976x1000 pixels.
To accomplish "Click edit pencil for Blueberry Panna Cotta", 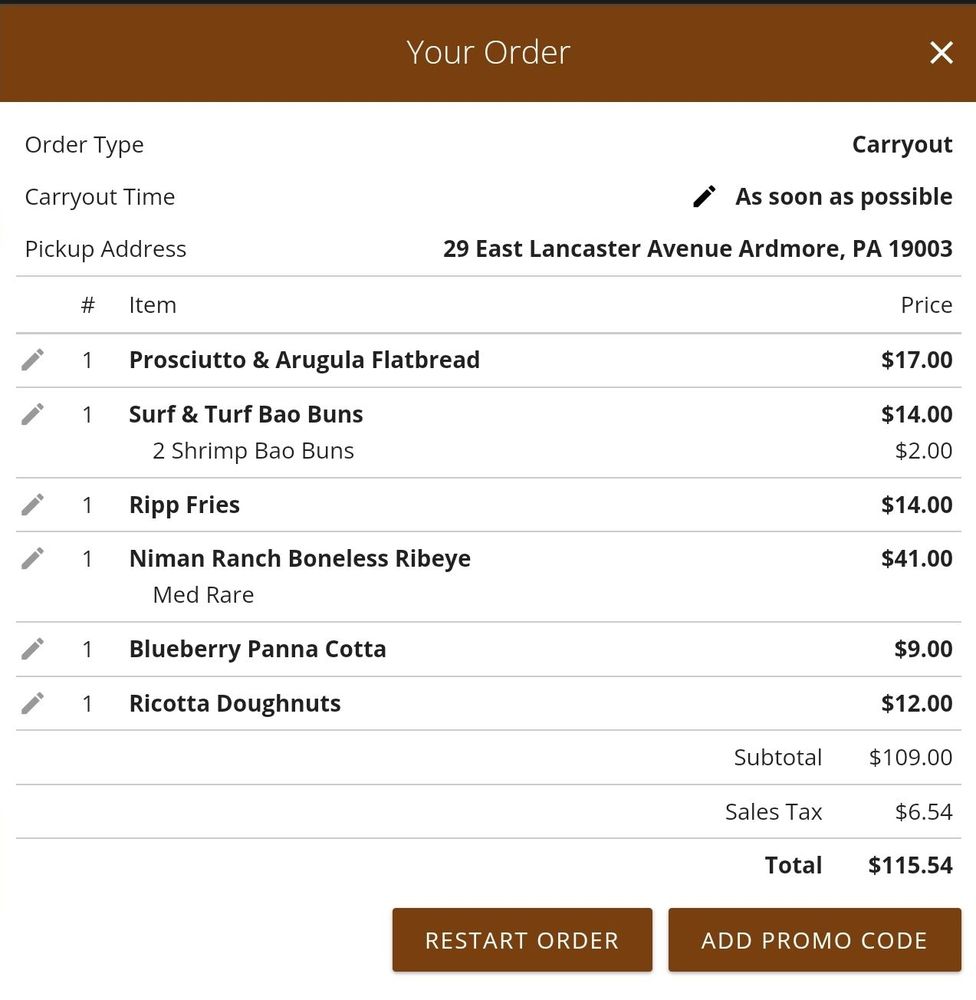I will [x=33, y=649].
